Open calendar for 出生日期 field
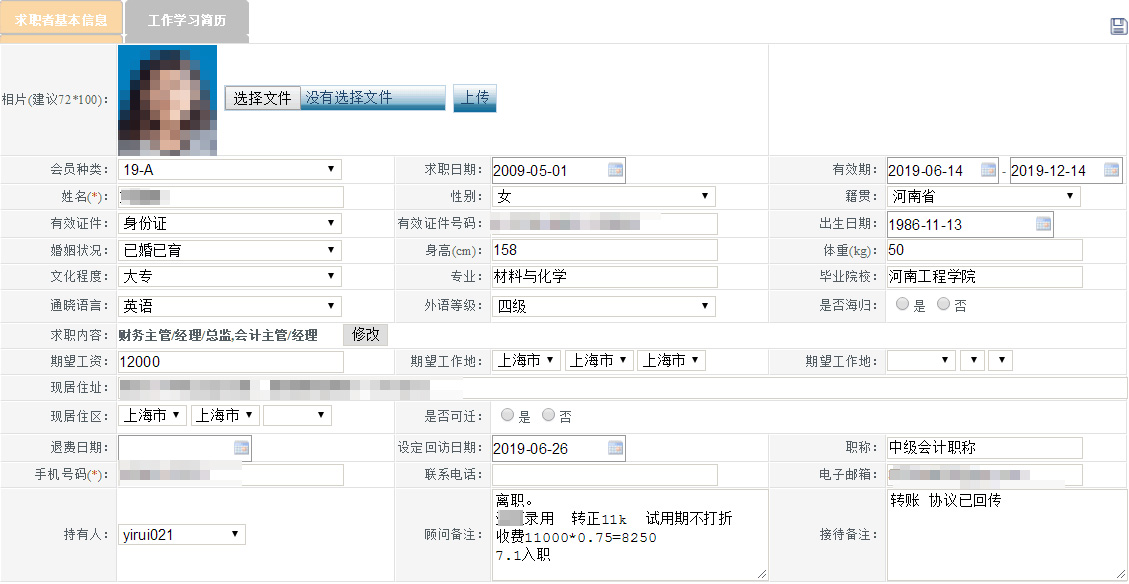The height and width of the screenshot is (584, 1129). click(x=1043, y=224)
